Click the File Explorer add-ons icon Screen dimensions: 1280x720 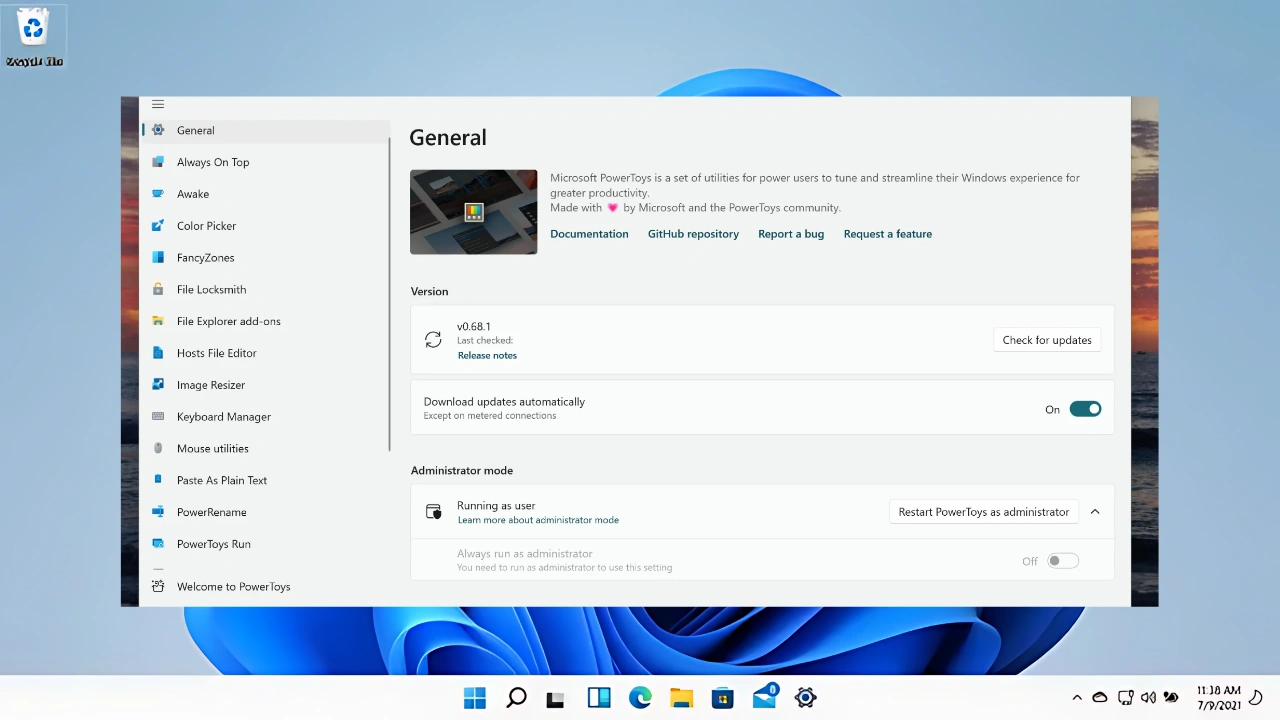tap(158, 321)
